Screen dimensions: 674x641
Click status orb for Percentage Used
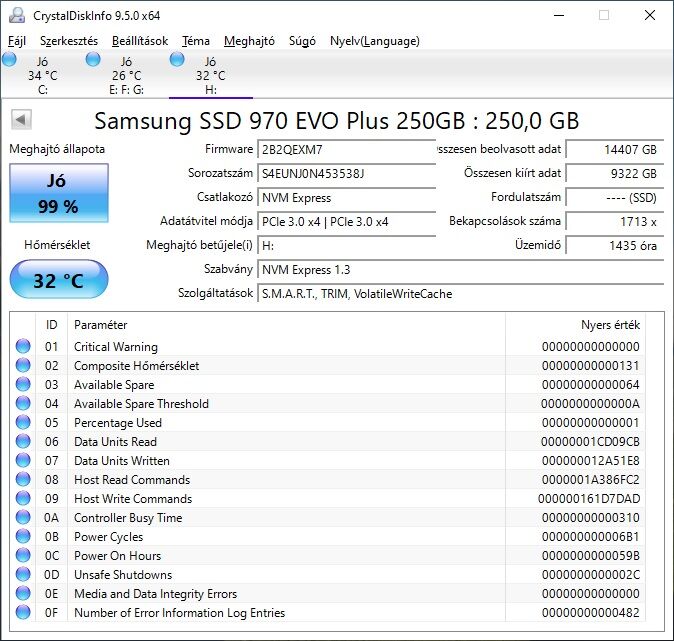(23, 422)
